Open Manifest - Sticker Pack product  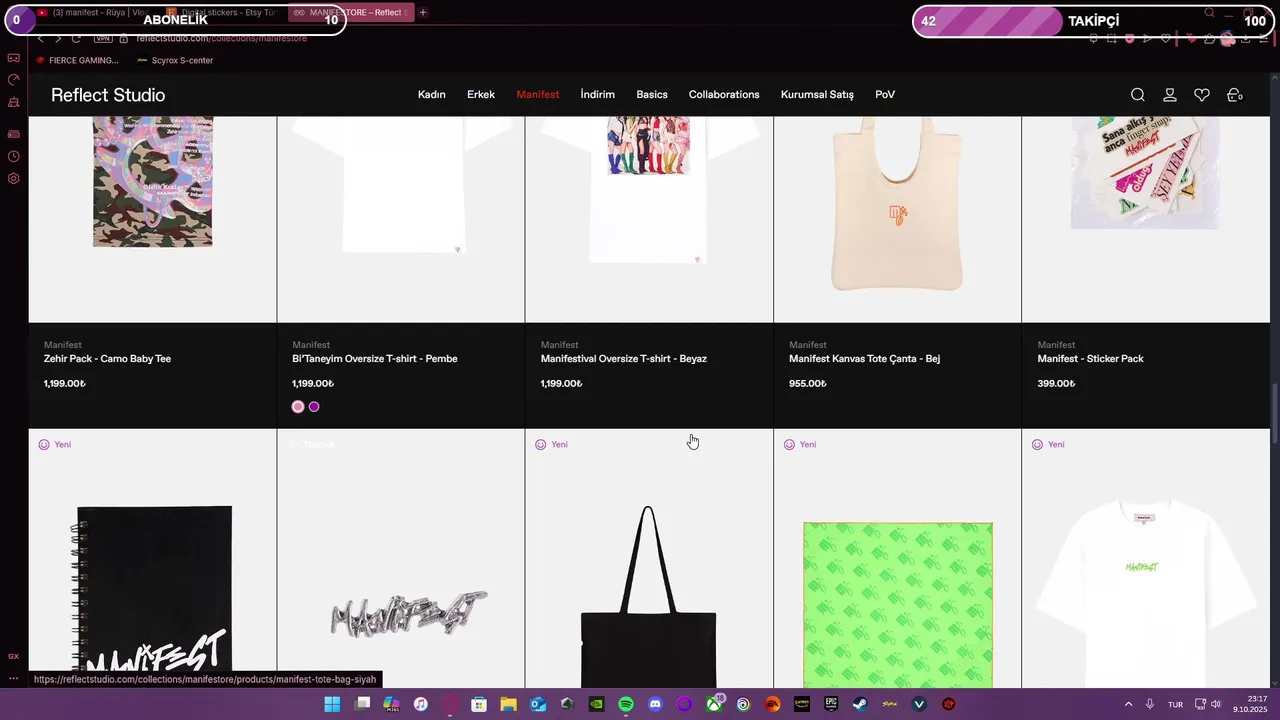(1090, 359)
